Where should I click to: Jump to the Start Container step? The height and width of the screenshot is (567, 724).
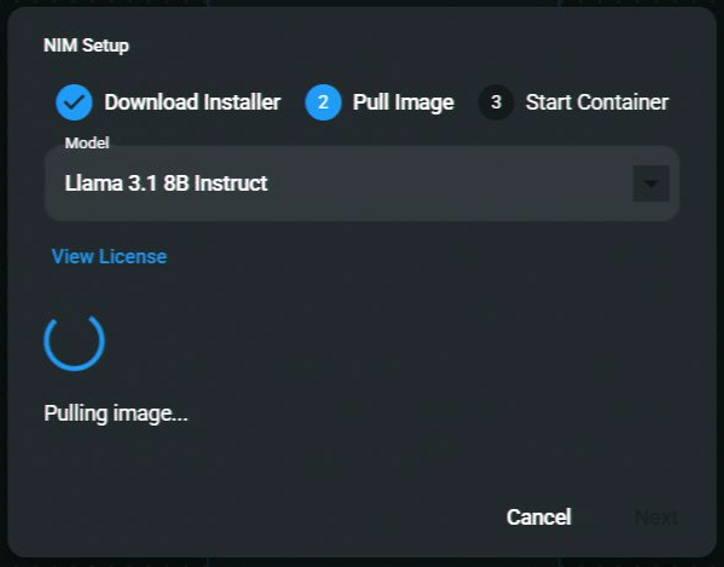coord(597,102)
